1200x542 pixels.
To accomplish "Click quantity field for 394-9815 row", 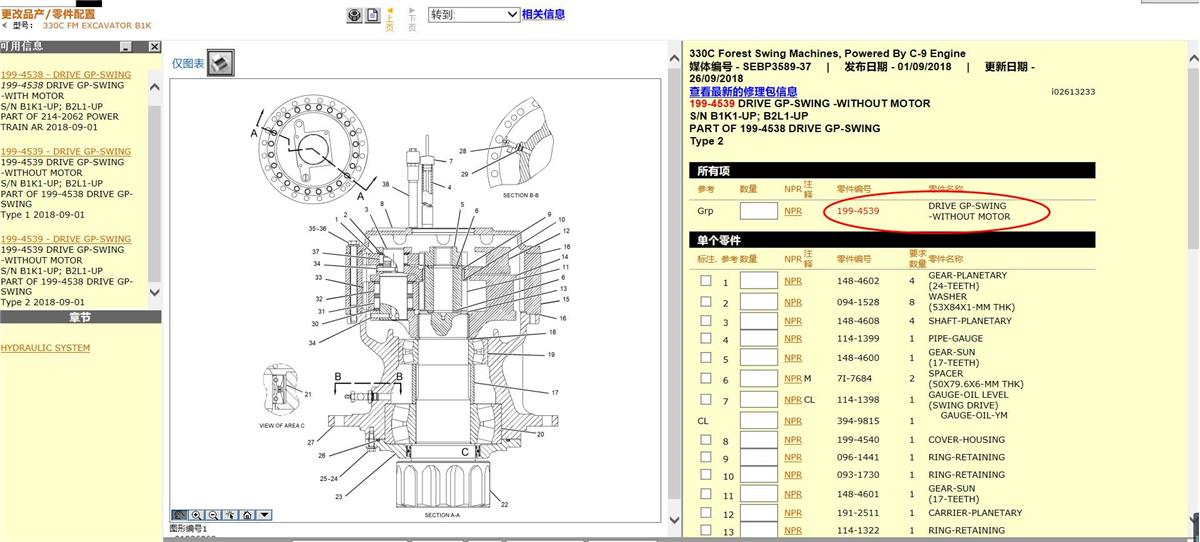I will point(758,421).
